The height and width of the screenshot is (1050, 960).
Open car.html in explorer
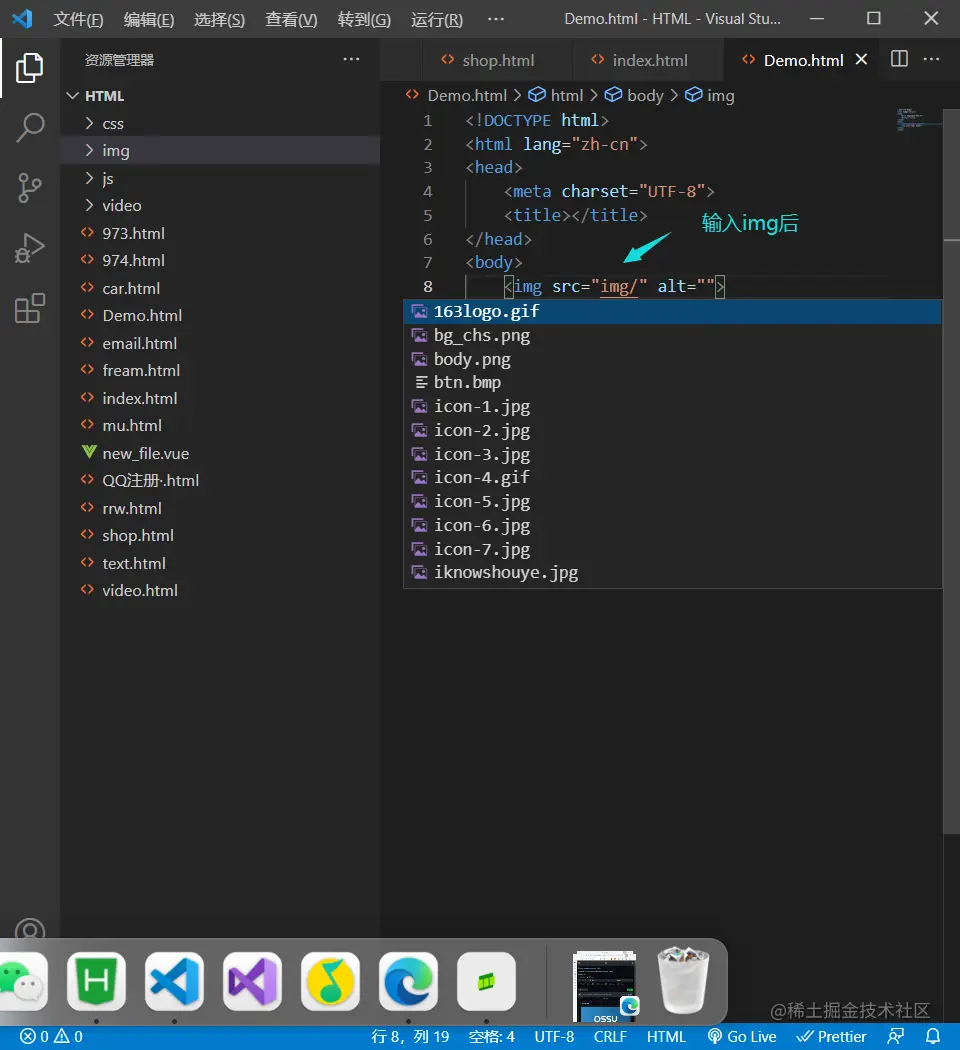coord(220,289)
